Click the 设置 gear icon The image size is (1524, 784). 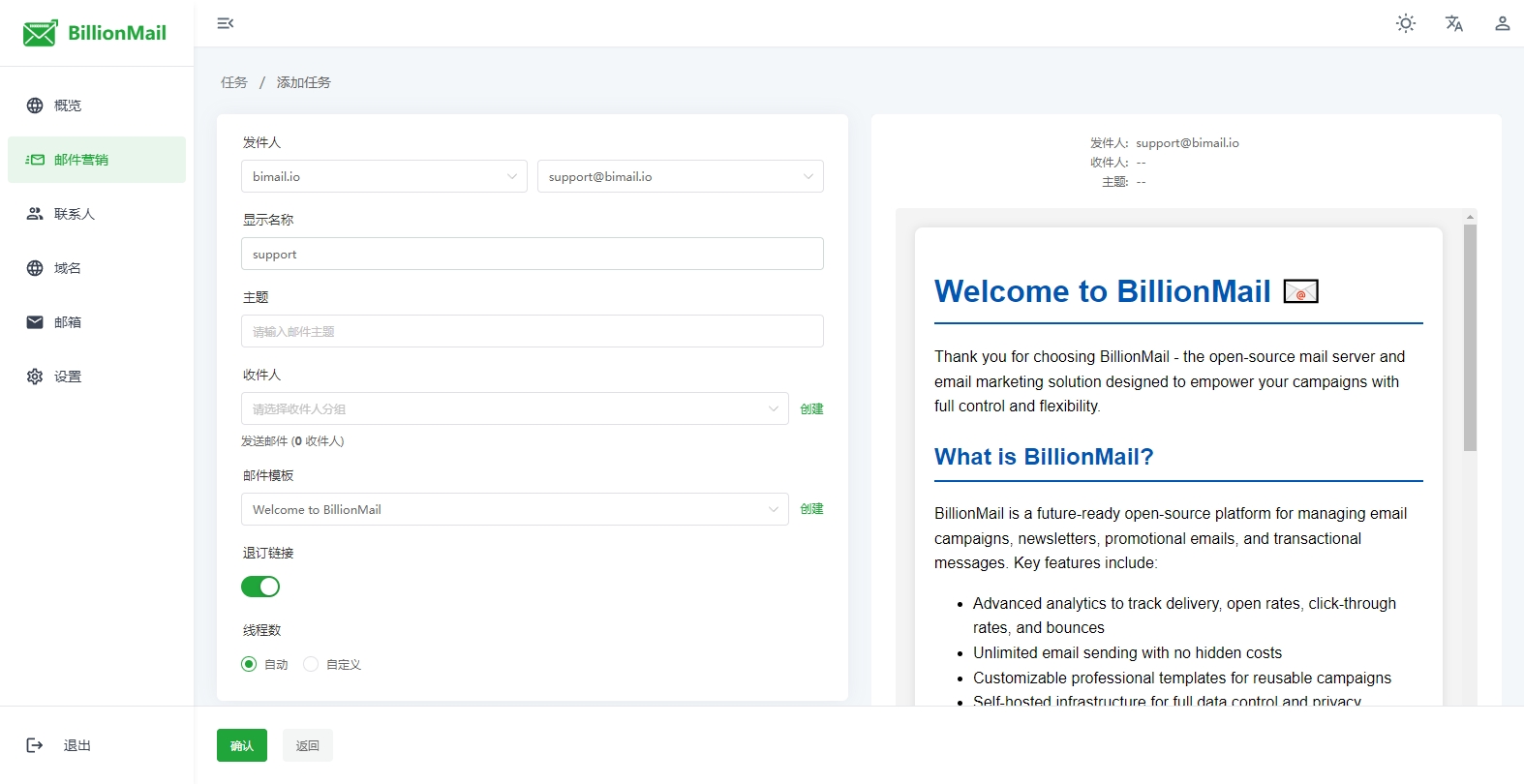(35, 377)
